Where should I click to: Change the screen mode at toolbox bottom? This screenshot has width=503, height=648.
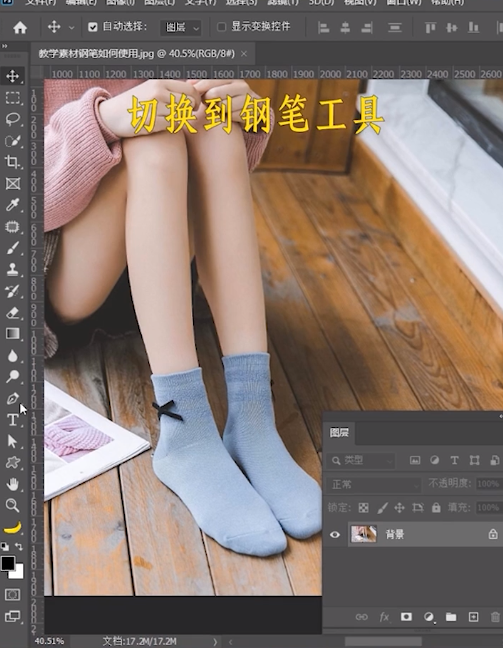12,617
